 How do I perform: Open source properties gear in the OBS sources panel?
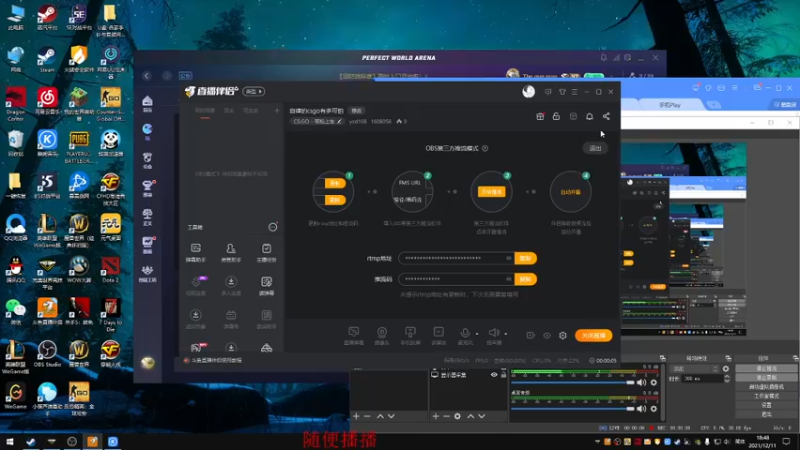(x=457, y=416)
